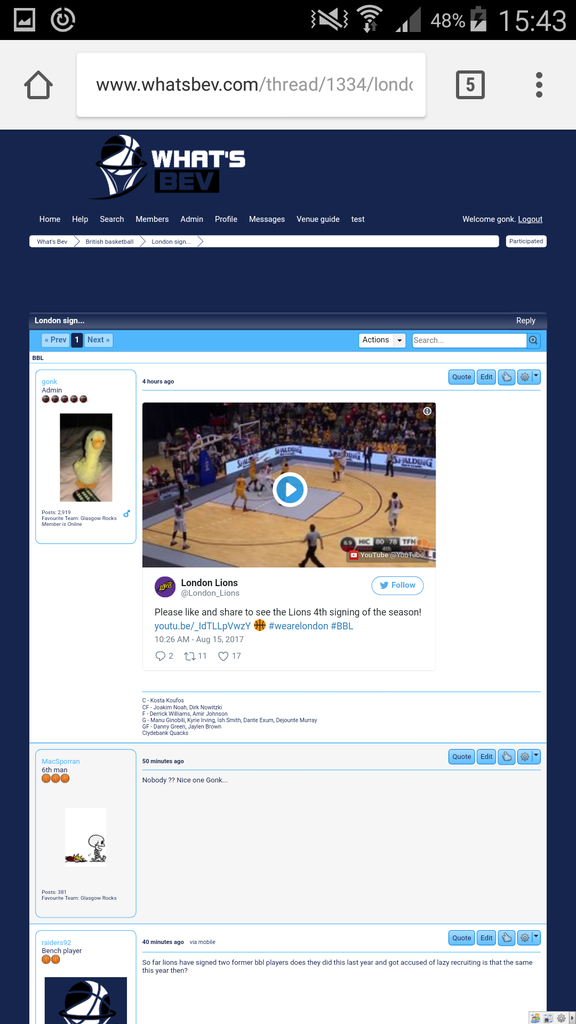Play the embedded basketball video
Screen dimensions: 576x1024
[x=289, y=489]
